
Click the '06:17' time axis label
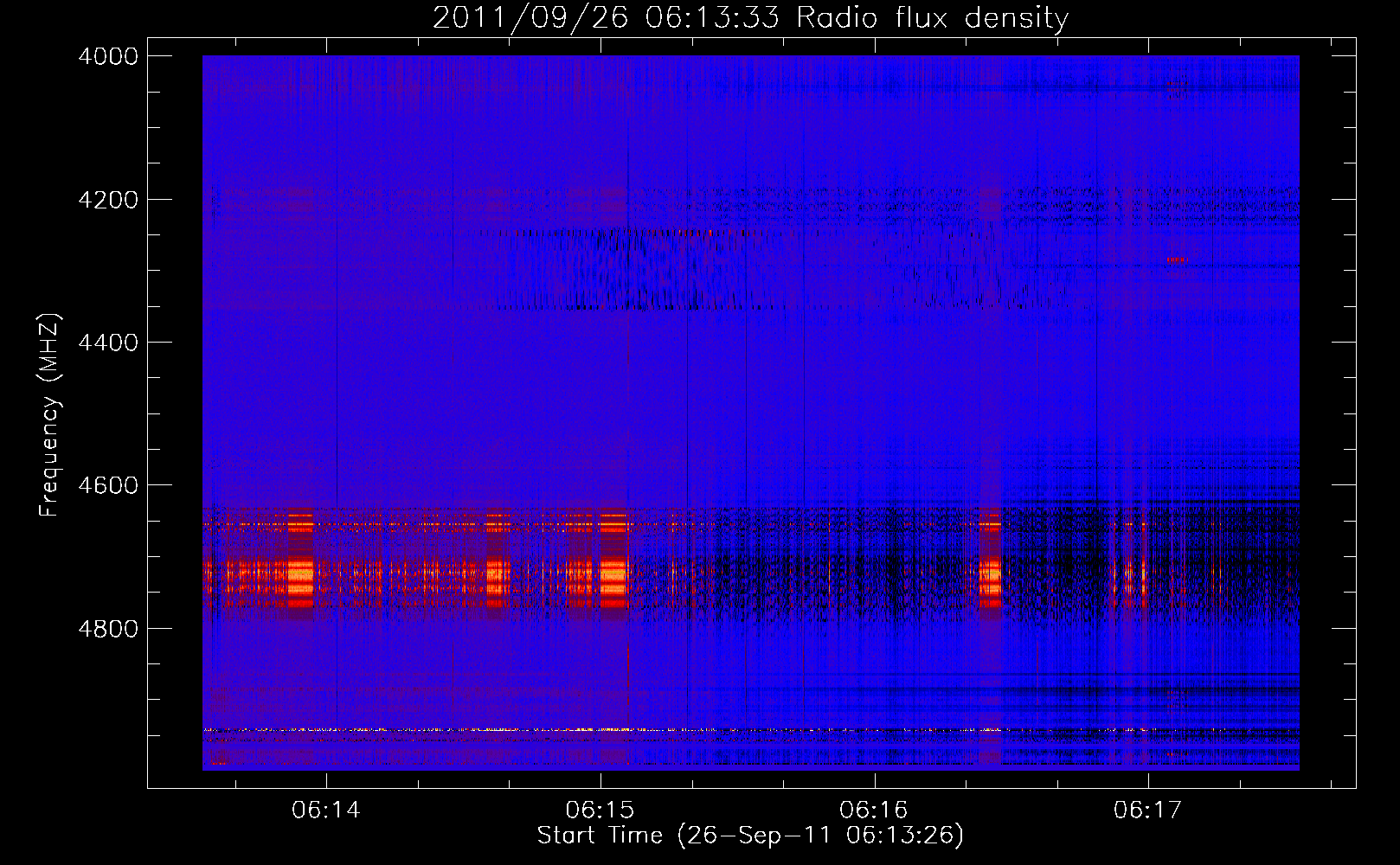click(1147, 811)
